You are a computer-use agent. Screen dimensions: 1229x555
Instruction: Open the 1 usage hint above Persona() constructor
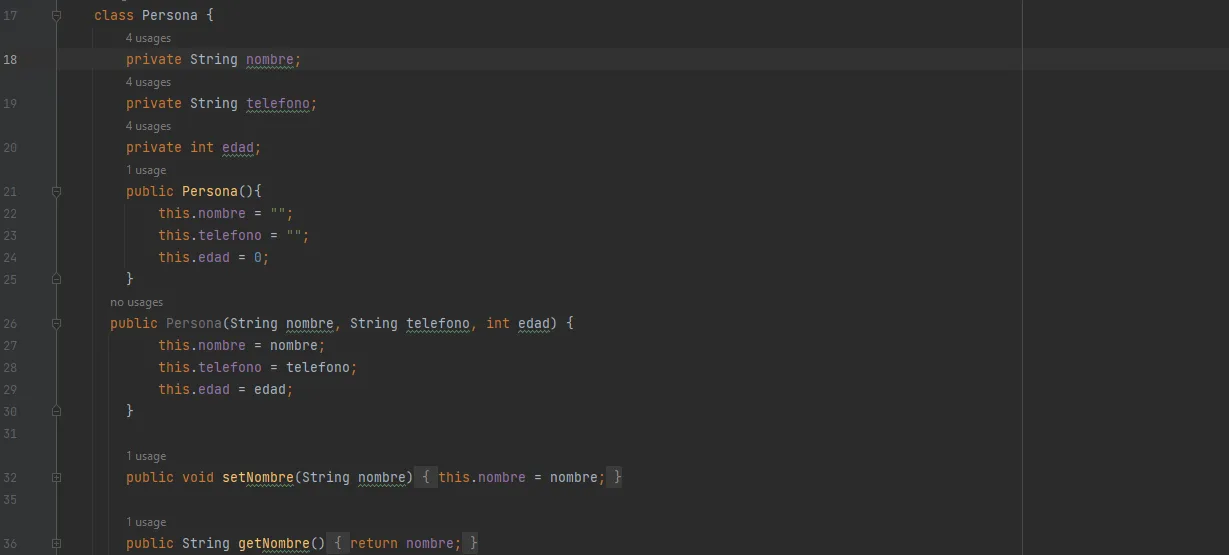point(146,170)
